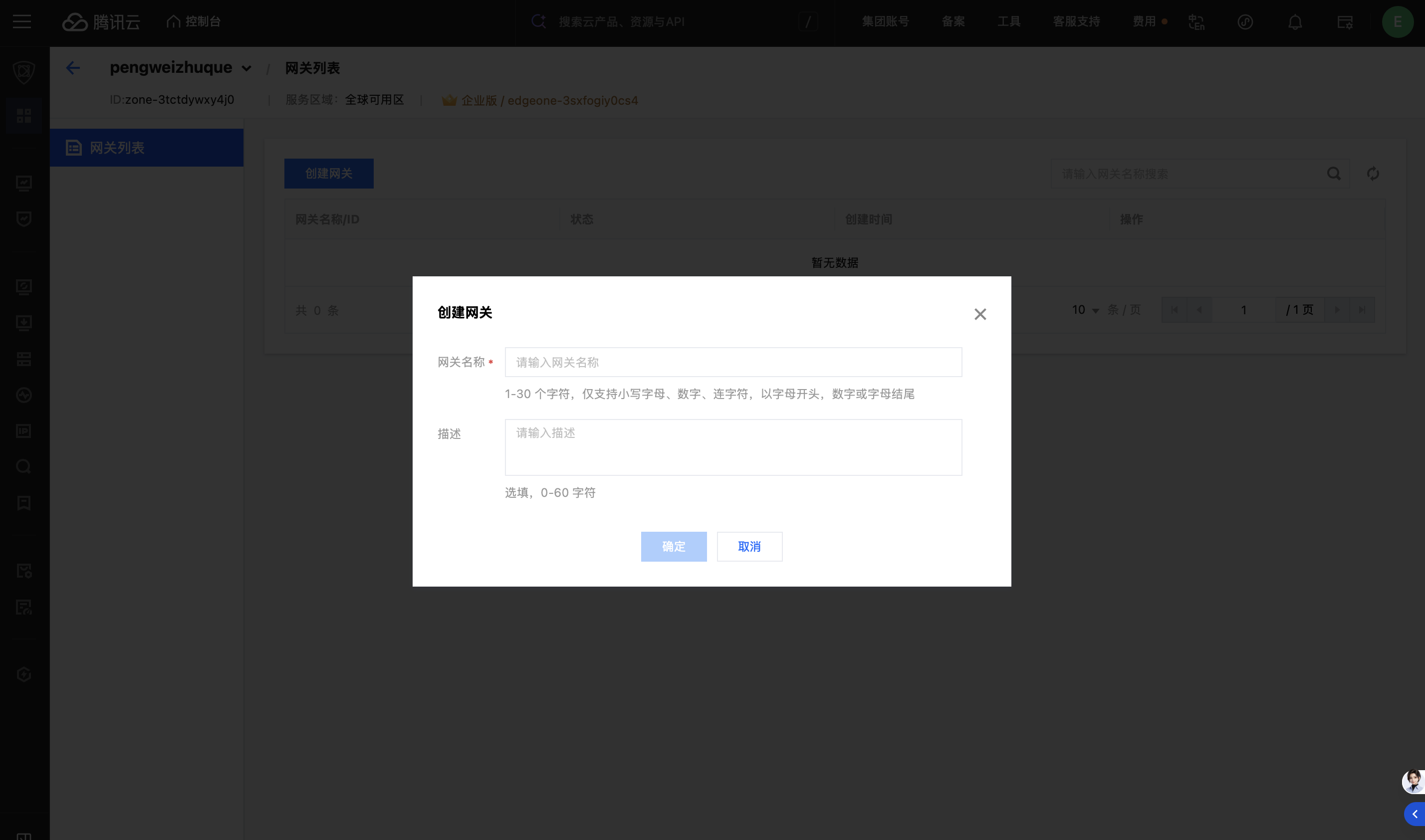
Task: Go back with the blue arrow
Action: (x=73, y=68)
